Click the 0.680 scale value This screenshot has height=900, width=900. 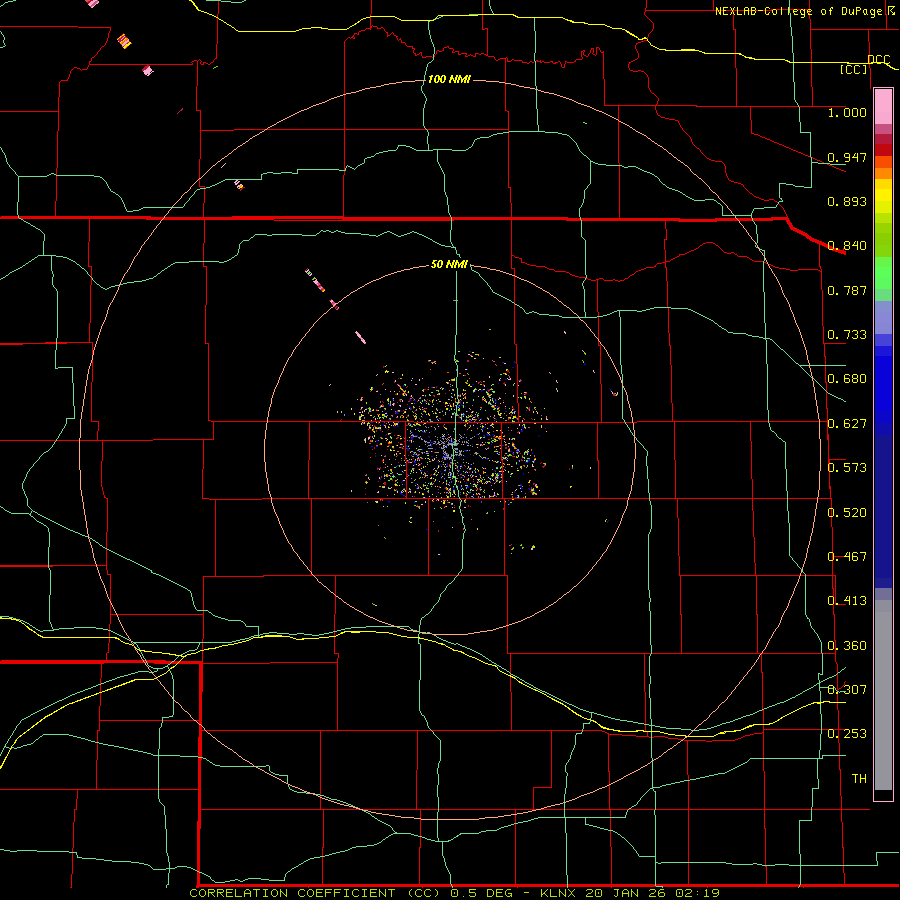point(847,379)
